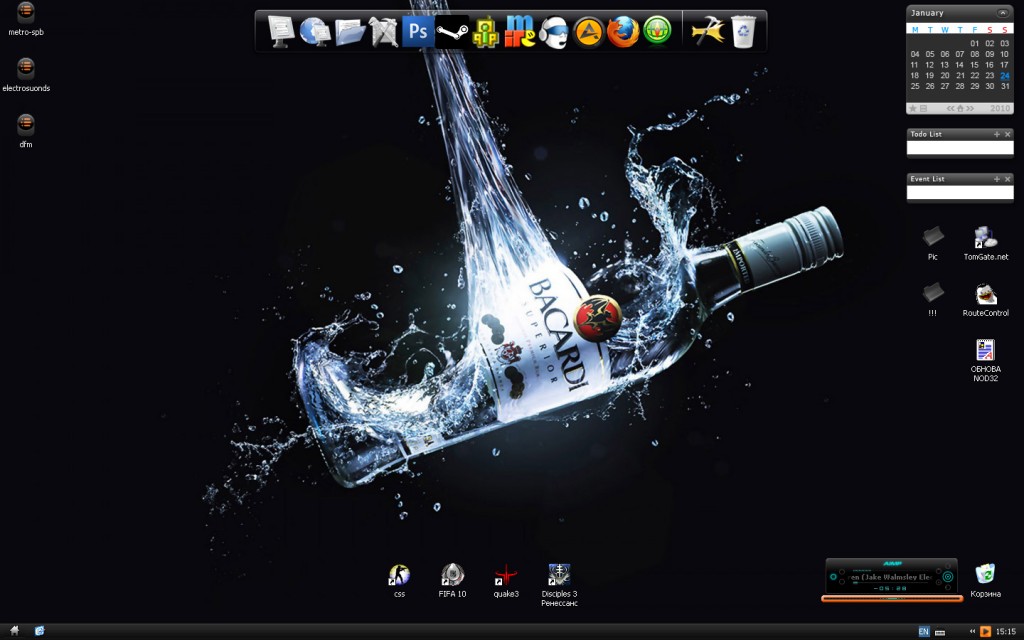Launch RouteControl shortcut
Screen dimensions: 1024x640
point(985,300)
